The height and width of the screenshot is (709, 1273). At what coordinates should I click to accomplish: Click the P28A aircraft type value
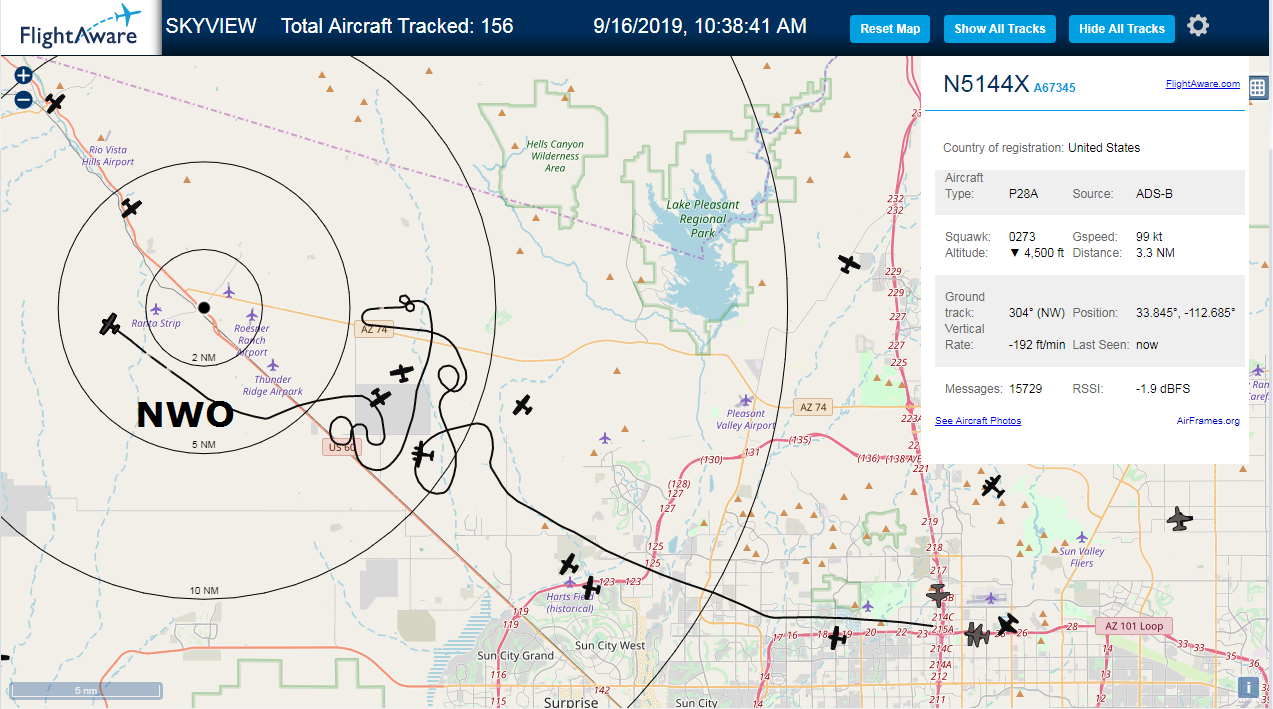tap(1023, 194)
